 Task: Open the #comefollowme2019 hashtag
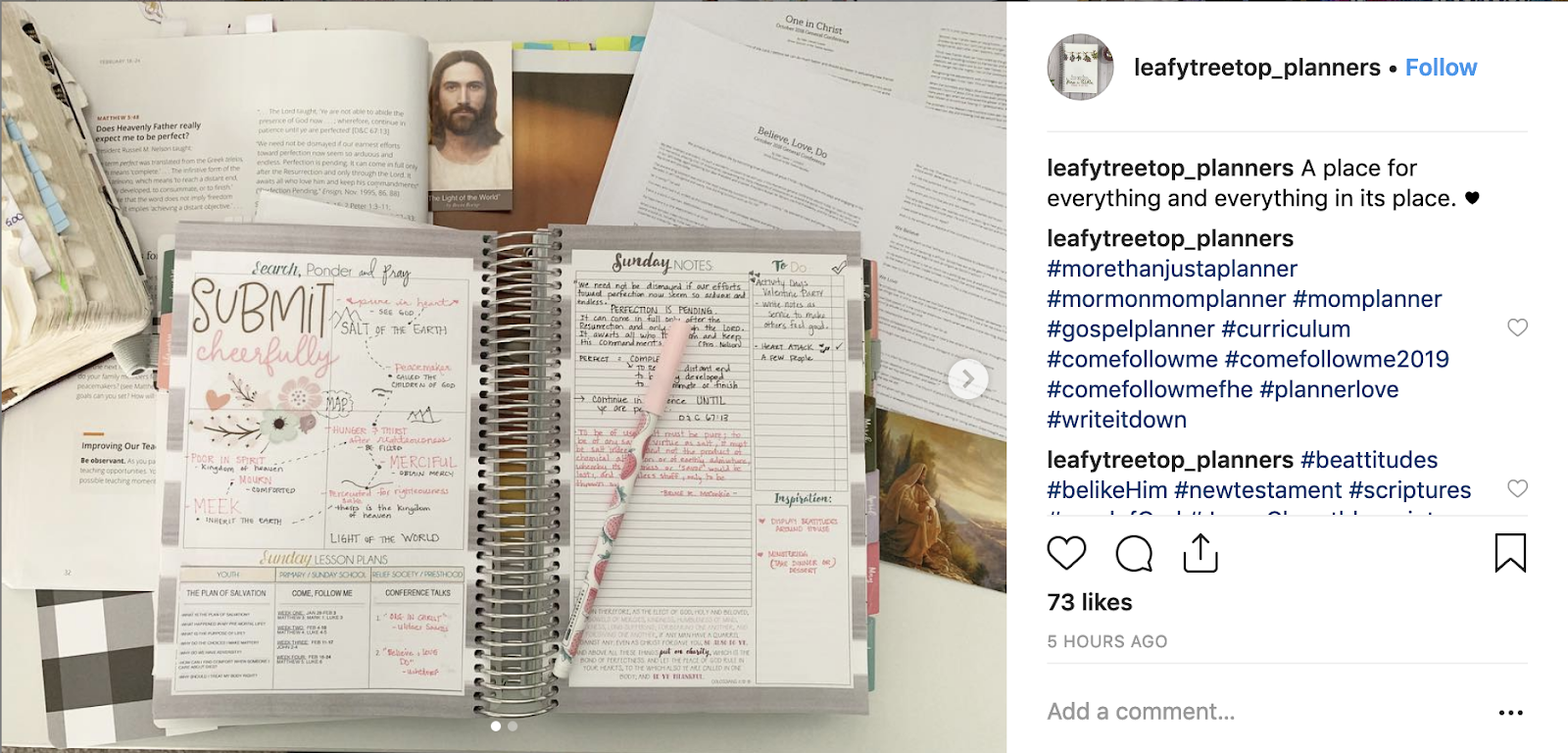coord(1337,359)
